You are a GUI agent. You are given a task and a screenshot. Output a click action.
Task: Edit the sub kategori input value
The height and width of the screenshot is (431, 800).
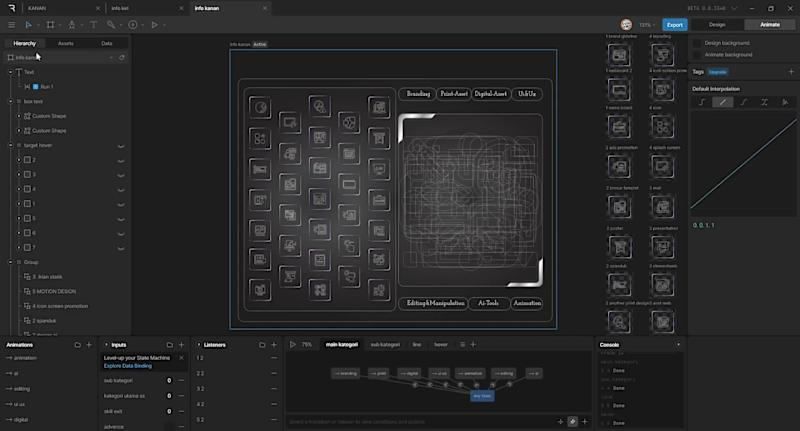[x=169, y=381]
